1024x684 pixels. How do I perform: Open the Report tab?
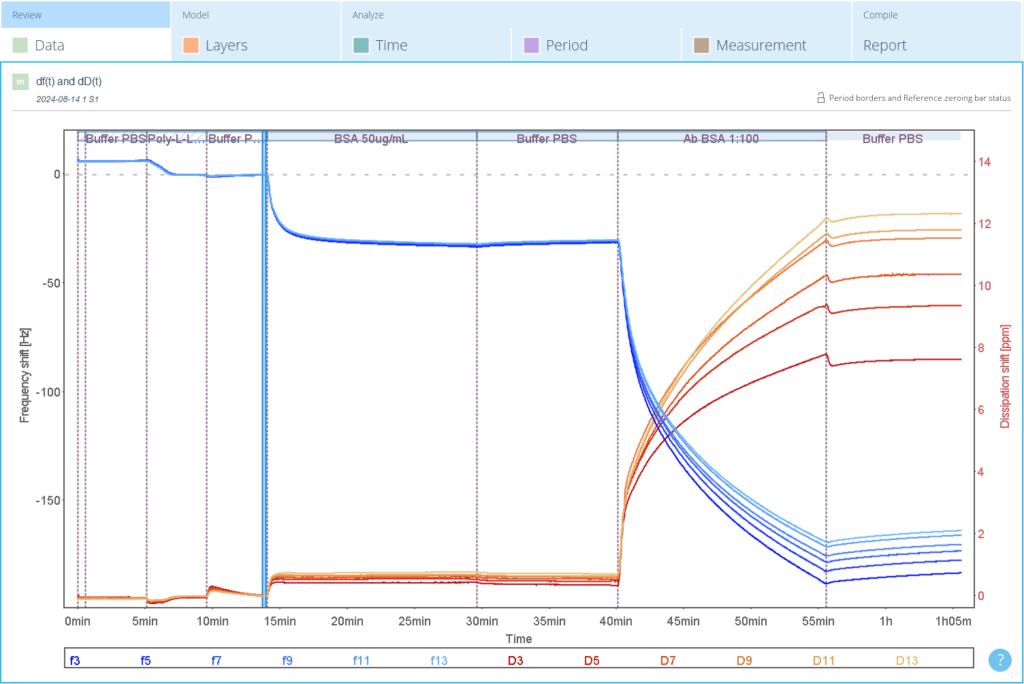click(x=885, y=45)
